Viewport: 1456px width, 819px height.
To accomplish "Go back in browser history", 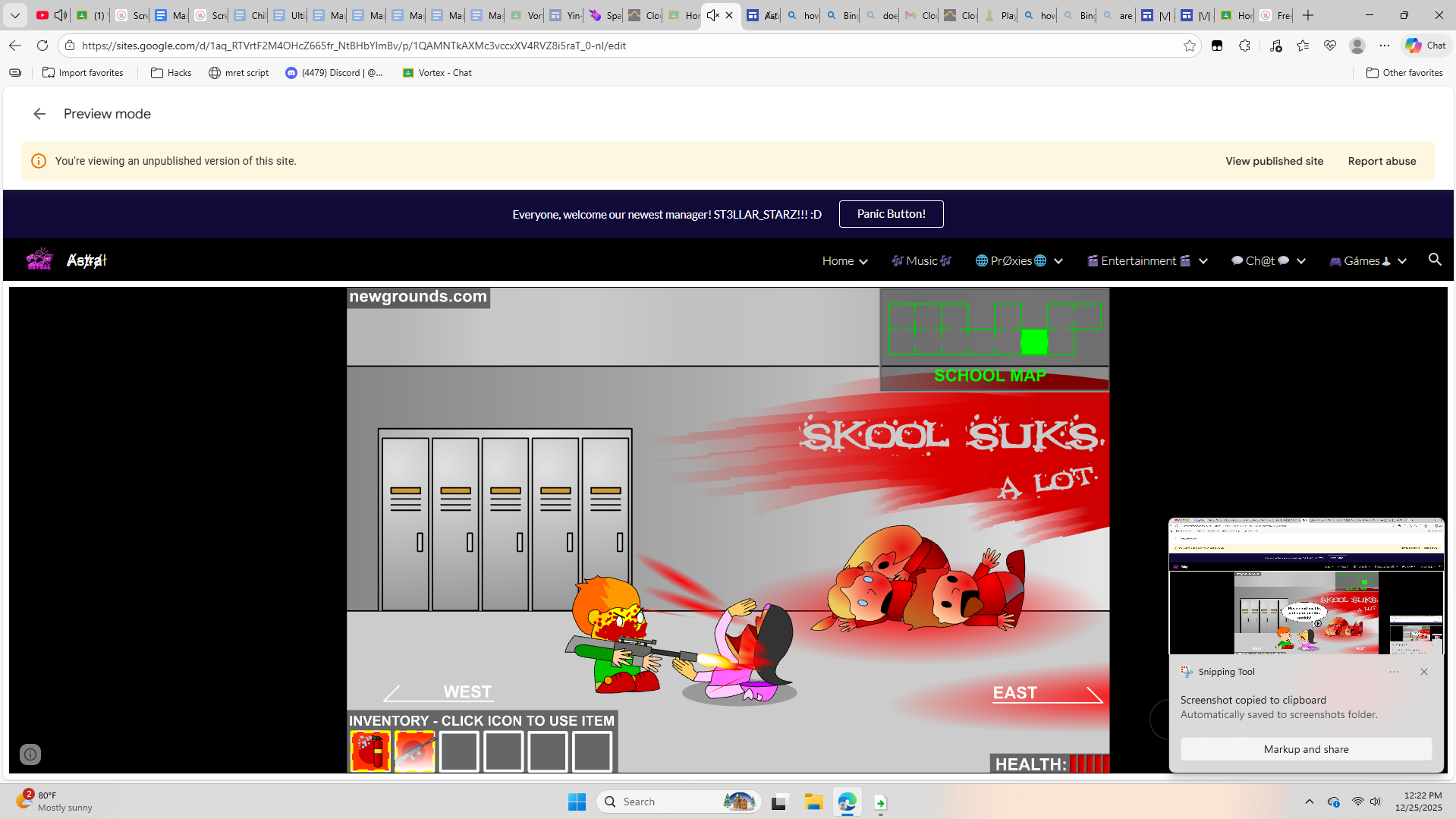I will click(15, 46).
